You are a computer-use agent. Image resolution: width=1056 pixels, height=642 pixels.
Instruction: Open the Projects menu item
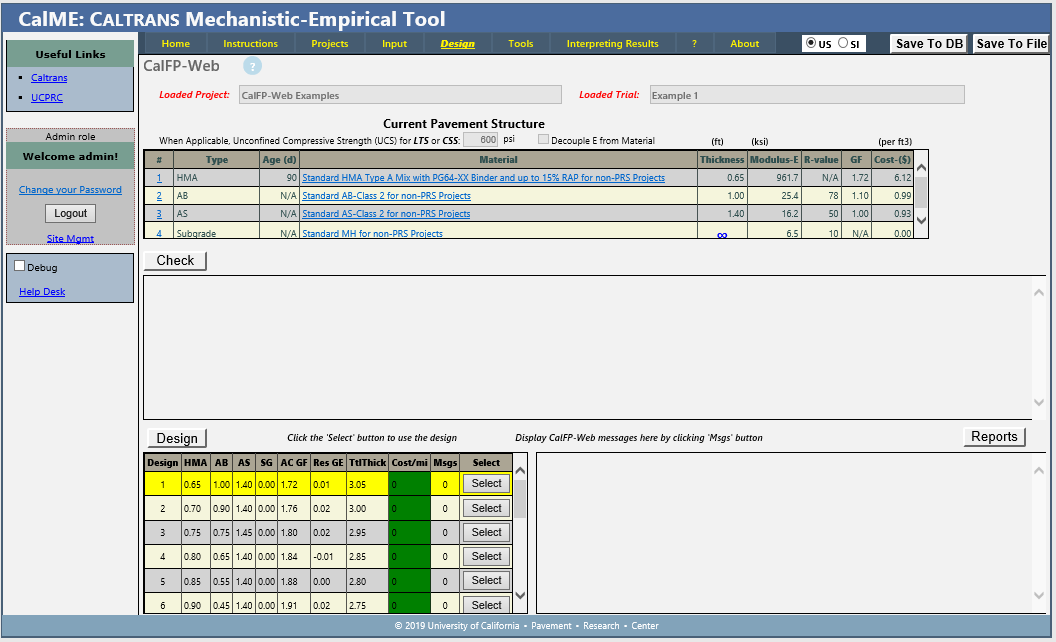pyautogui.click(x=329, y=43)
